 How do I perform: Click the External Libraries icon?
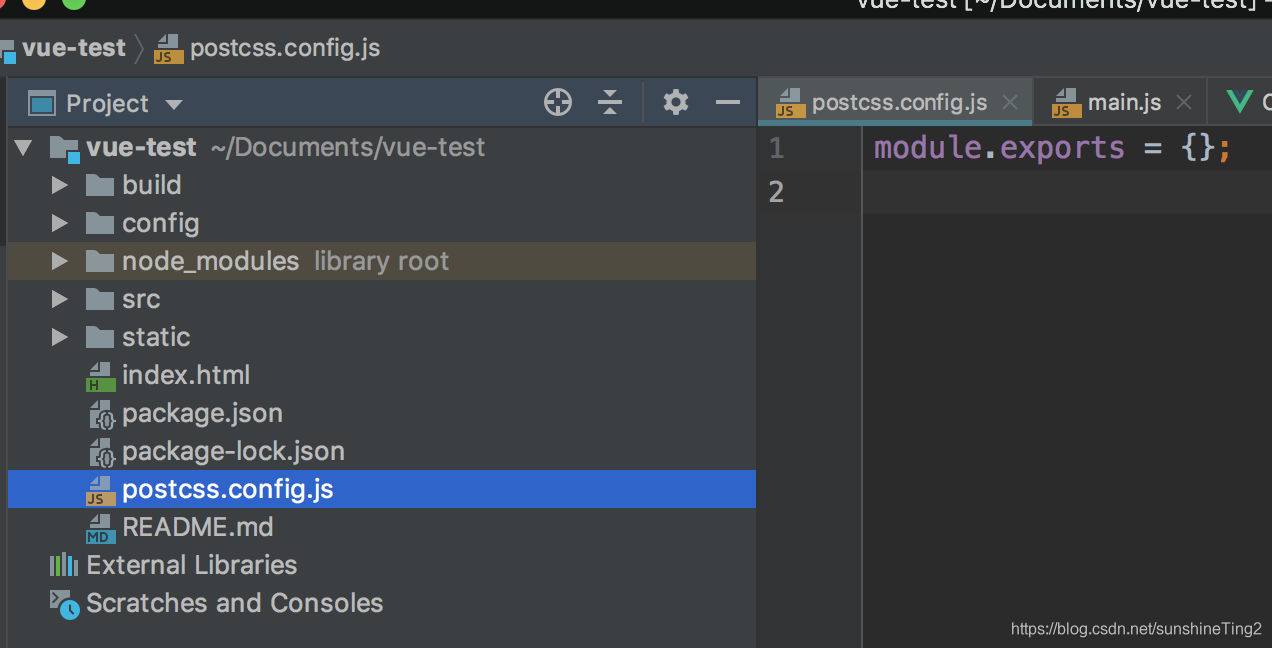pyautogui.click(x=64, y=565)
